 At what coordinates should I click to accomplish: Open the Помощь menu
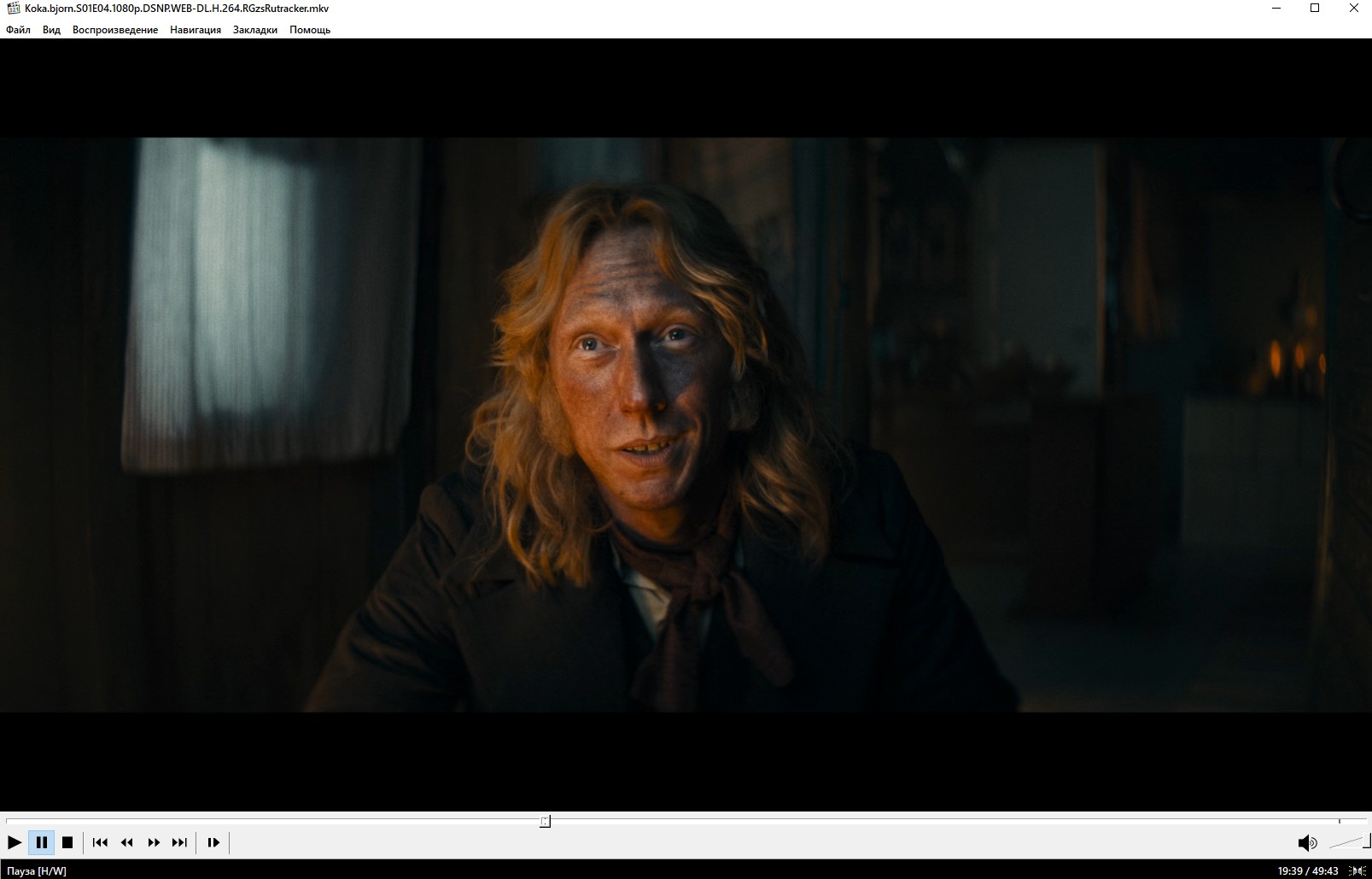point(310,30)
